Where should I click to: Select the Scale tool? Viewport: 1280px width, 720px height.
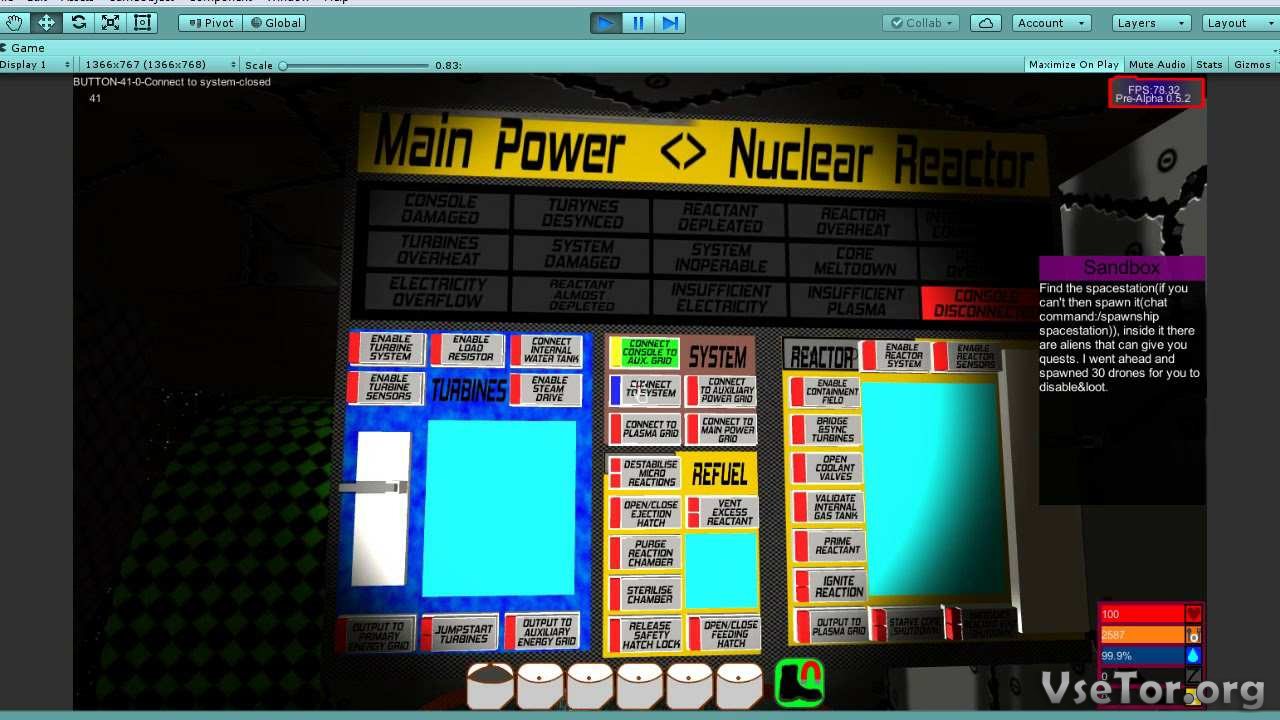tap(111, 23)
